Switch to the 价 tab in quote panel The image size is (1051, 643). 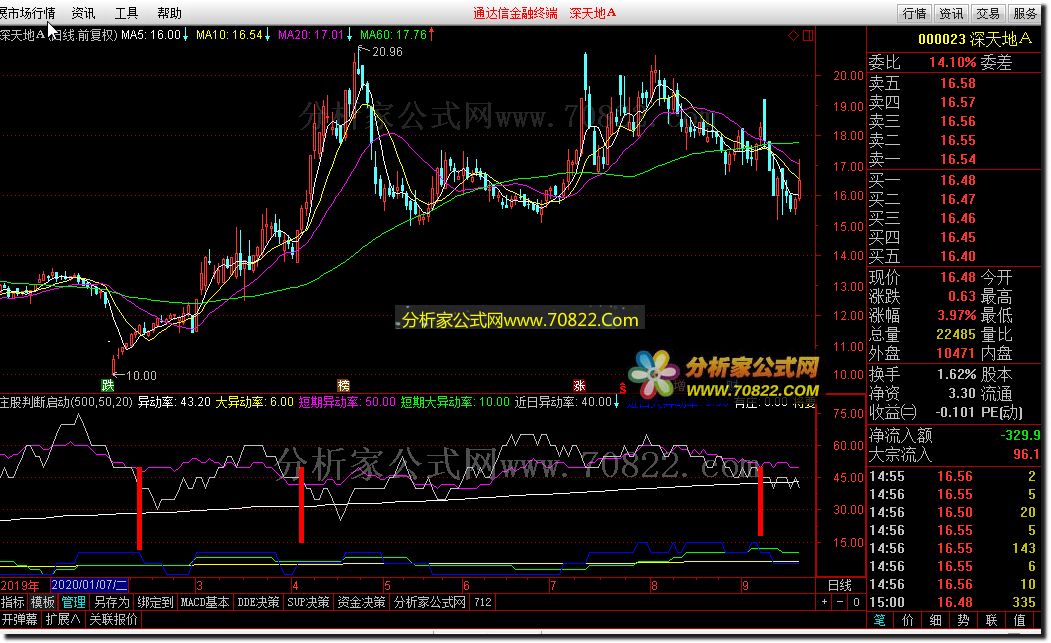pos(908,620)
